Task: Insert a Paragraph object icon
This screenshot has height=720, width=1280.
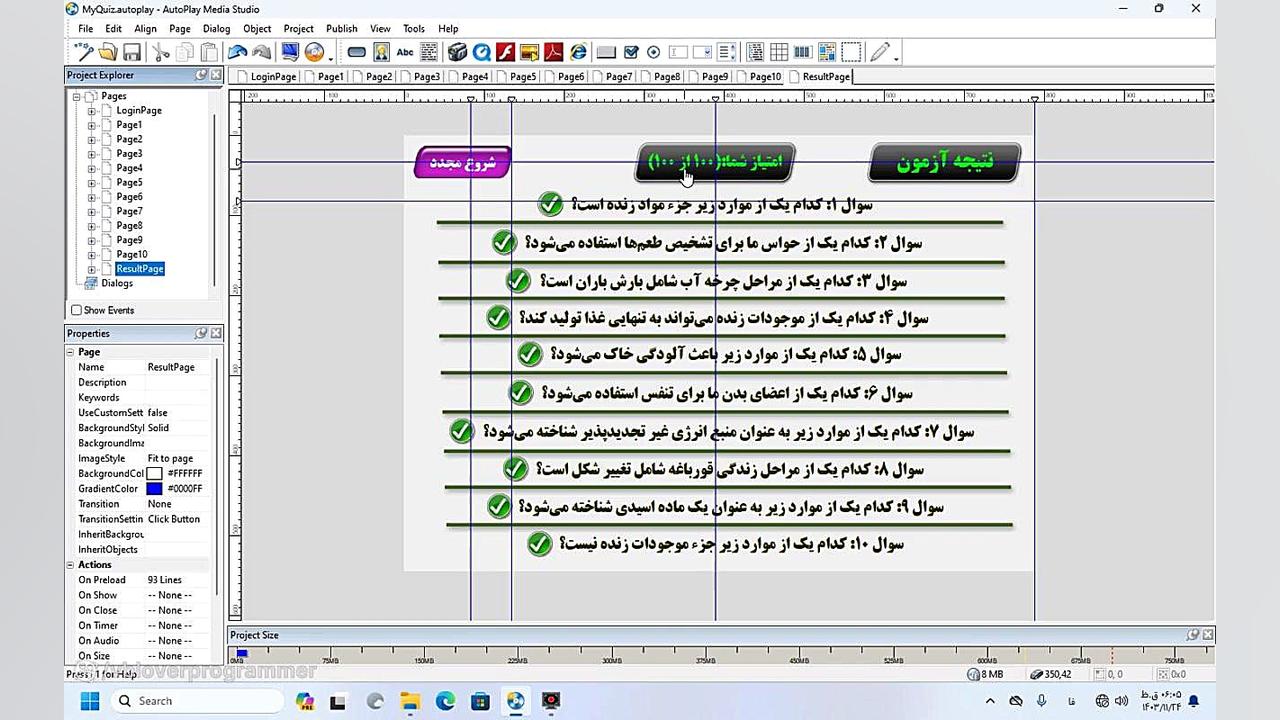Action: 430,52
